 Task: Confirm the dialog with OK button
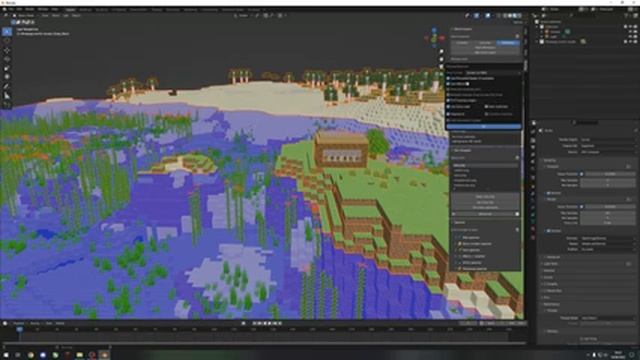484,127
